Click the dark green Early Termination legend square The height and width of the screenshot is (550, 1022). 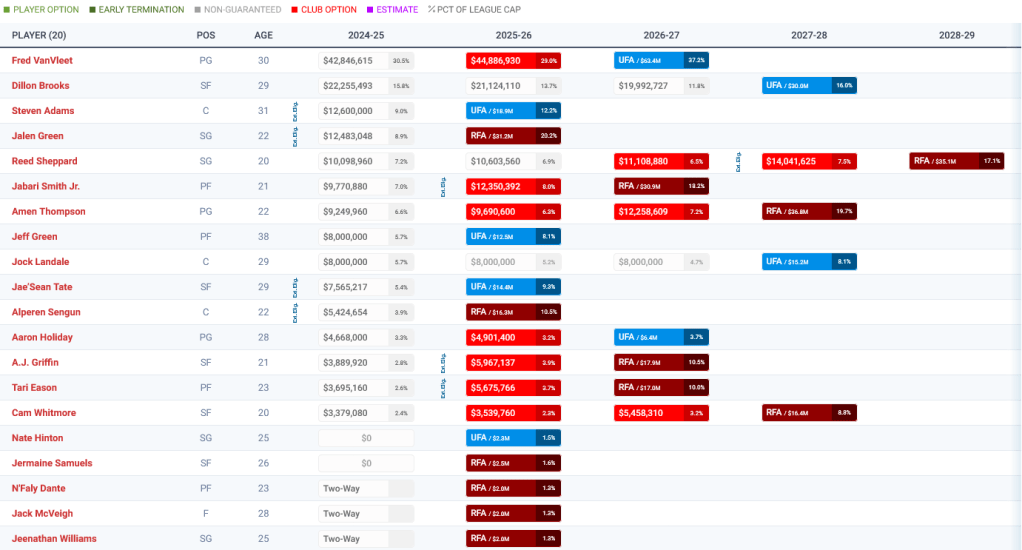click(93, 10)
